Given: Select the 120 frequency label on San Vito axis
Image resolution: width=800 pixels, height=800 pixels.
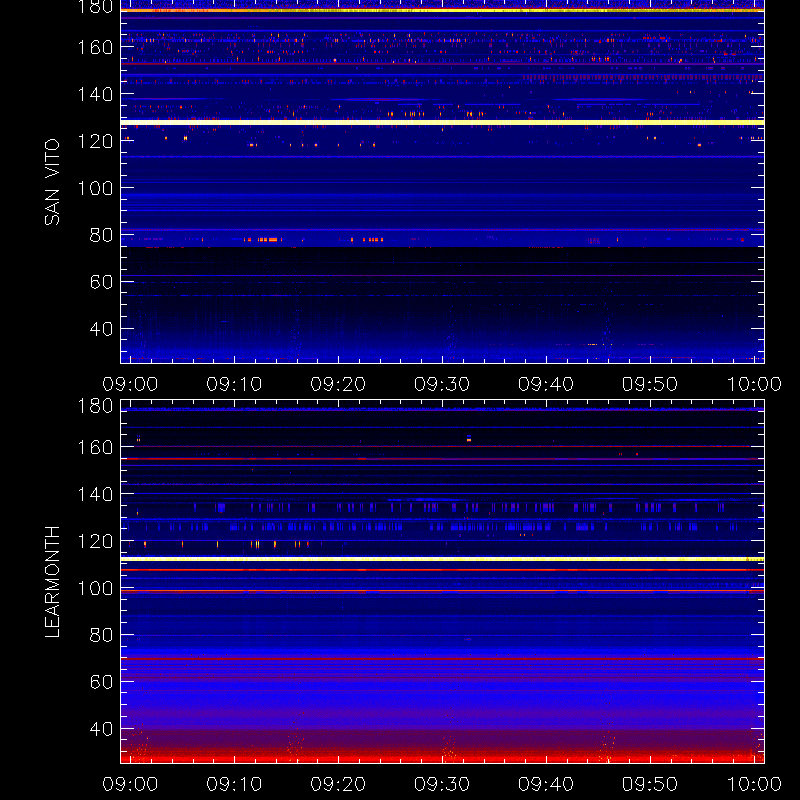Looking at the screenshot, I should point(95,141).
